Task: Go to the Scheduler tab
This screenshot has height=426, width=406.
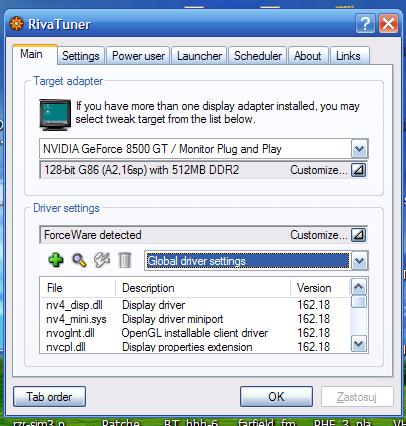Action: point(258,56)
